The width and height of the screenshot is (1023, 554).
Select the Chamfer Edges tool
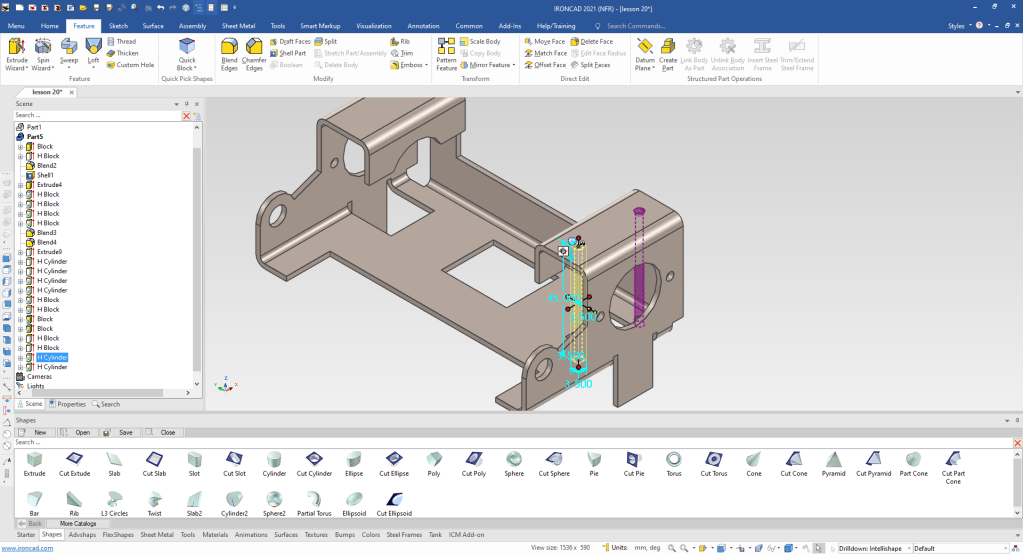pyautogui.click(x=255, y=52)
